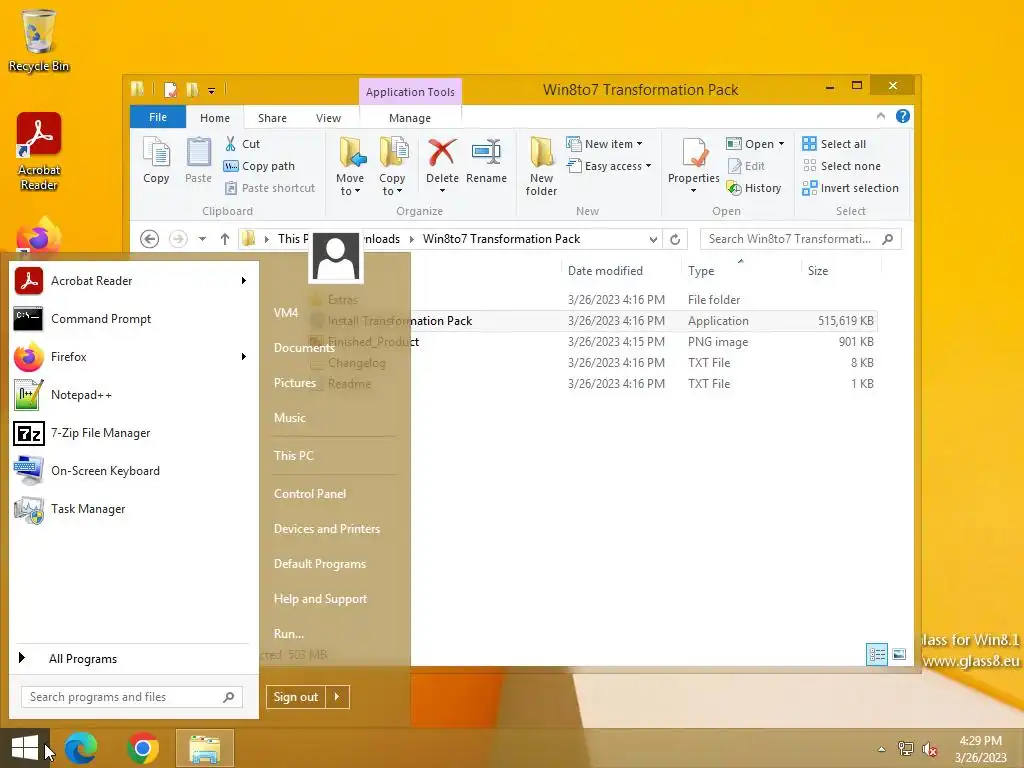
Task: Open Control Panel from Start menu
Action: (310, 494)
